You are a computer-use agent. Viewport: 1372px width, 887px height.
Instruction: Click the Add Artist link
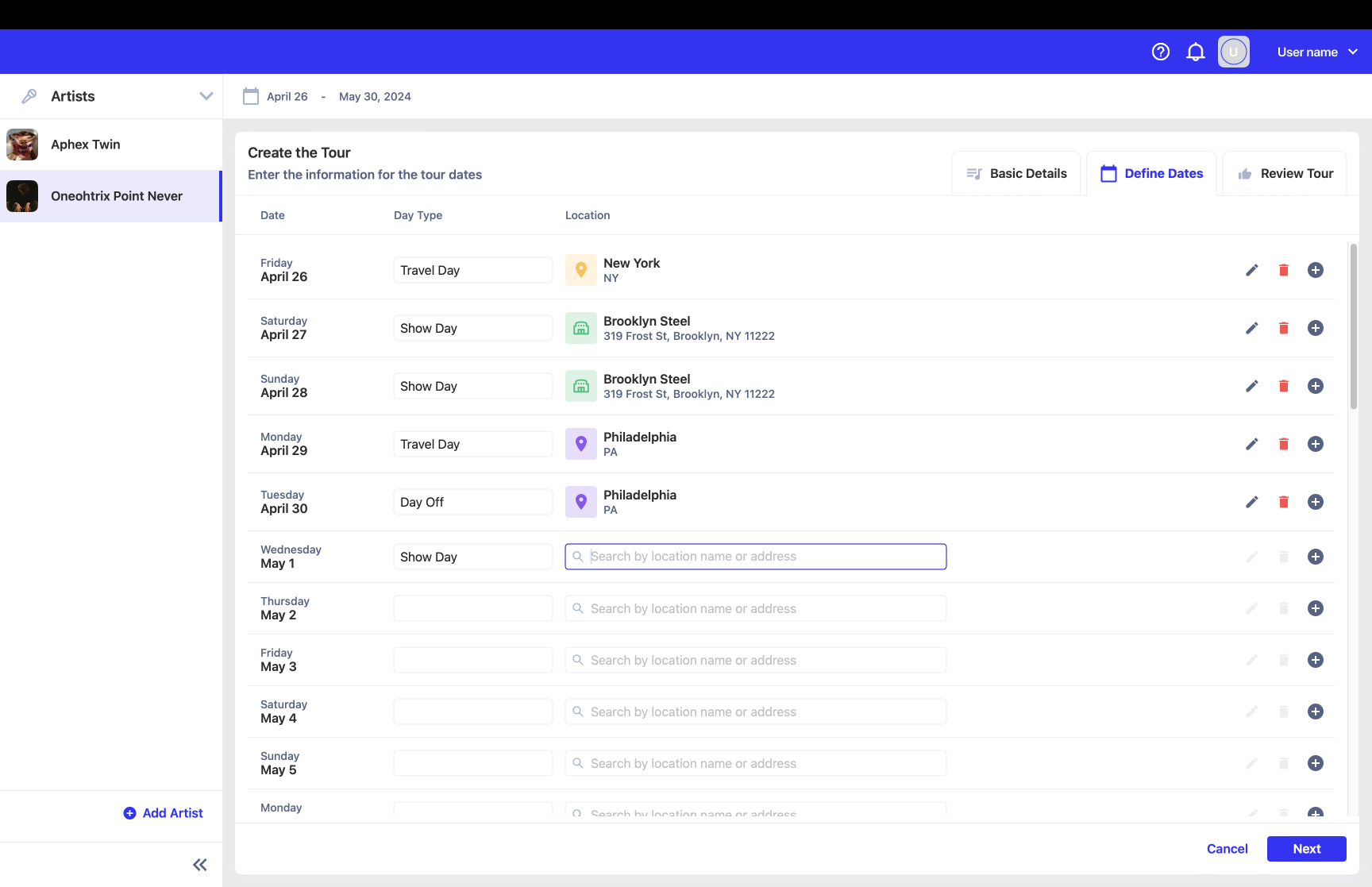pos(164,813)
